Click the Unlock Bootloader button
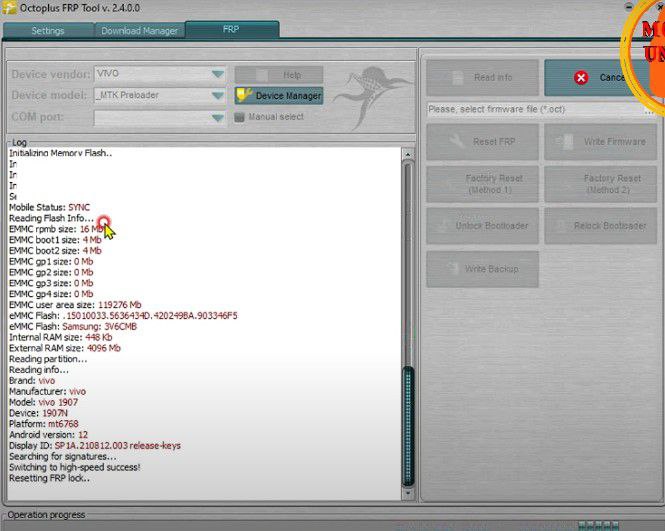 (x=482, y=226)
